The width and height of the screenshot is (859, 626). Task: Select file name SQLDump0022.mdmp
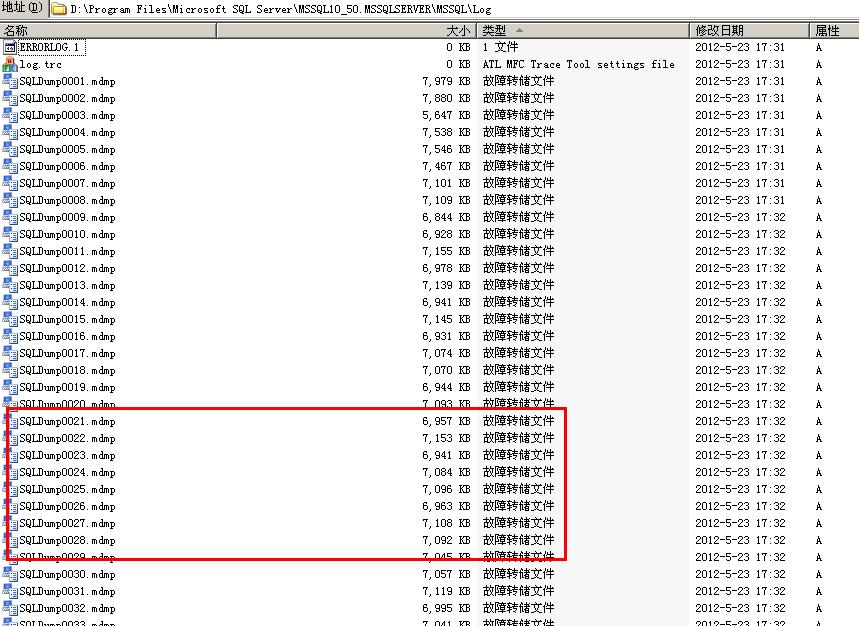67,439
